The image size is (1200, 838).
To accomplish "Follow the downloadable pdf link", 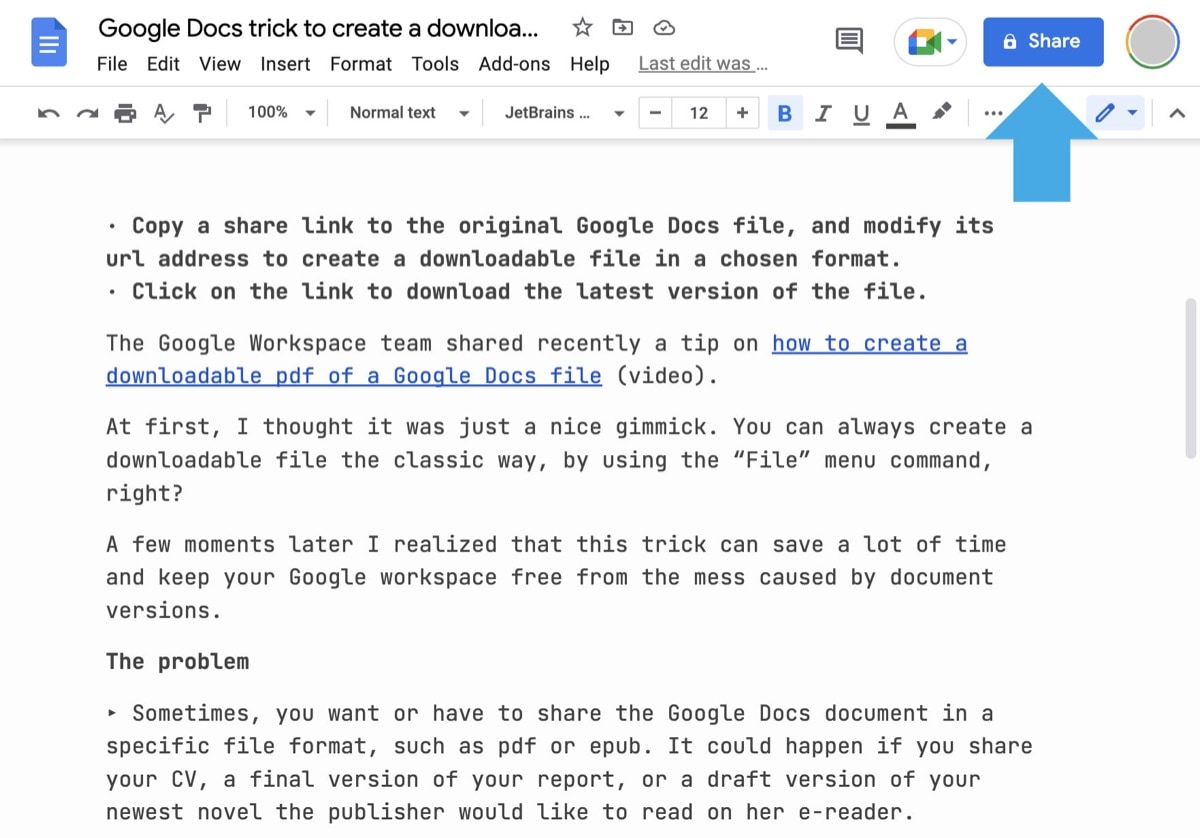I will point(354,375).
